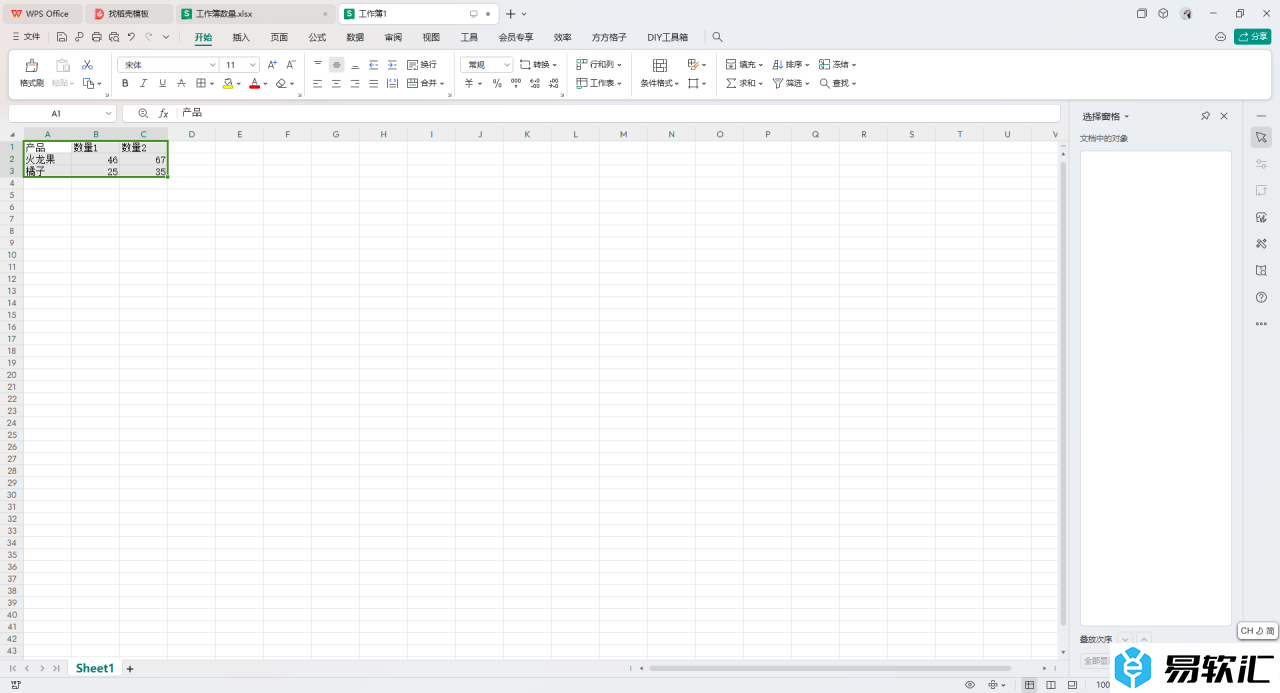Click the thousands separator icon

[x=516, y=83]
